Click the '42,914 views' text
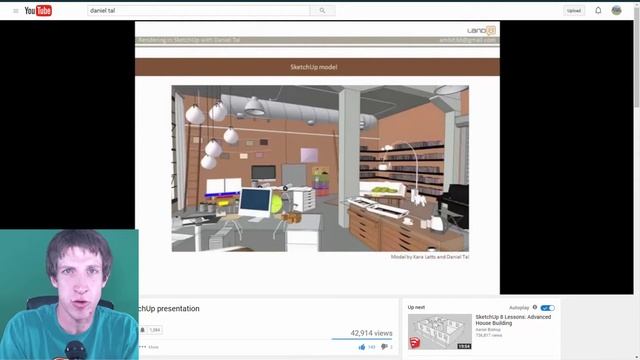Image resolution: width=640 pixels, height=360 pixels. [371, 333]
